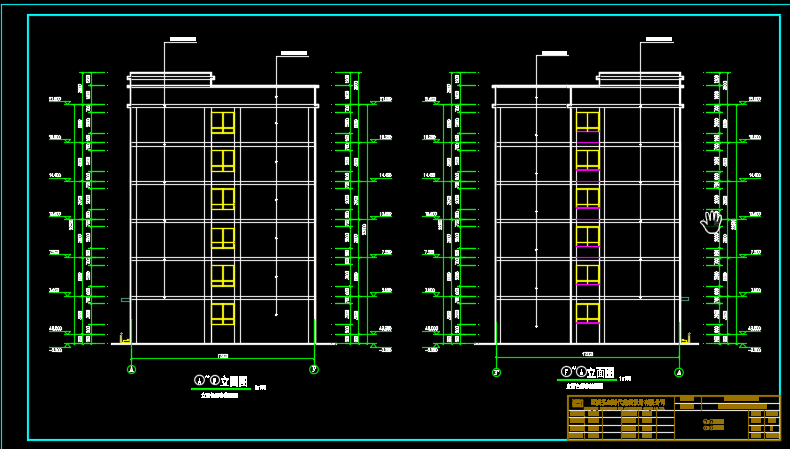Select the rooftop parapet of the right elevation
790x449 pixels.
coord(640,77)
